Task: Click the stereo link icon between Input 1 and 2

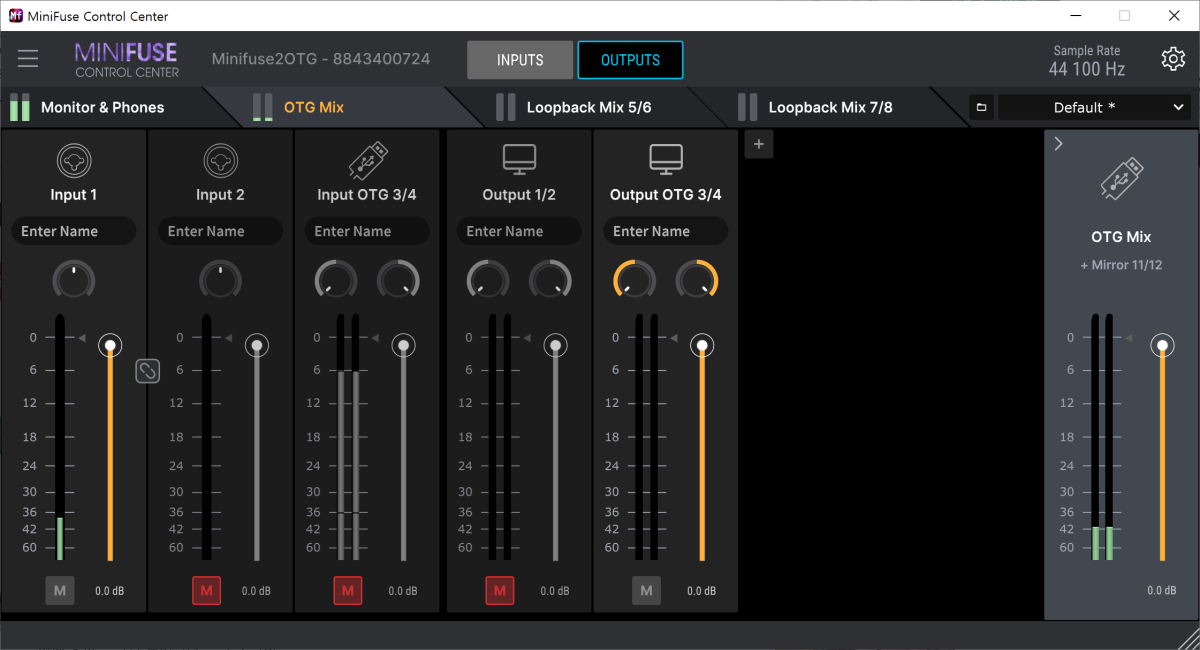Action: pos(147,371)
